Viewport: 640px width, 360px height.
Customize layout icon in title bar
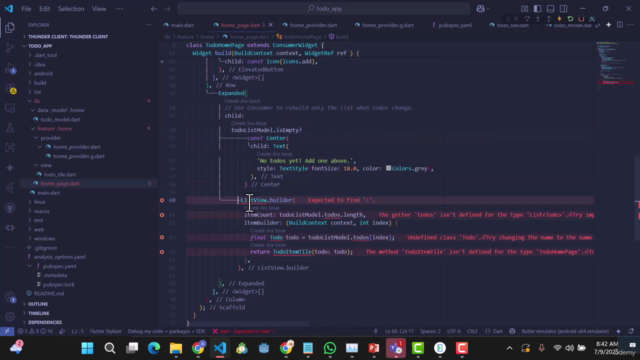524,9
